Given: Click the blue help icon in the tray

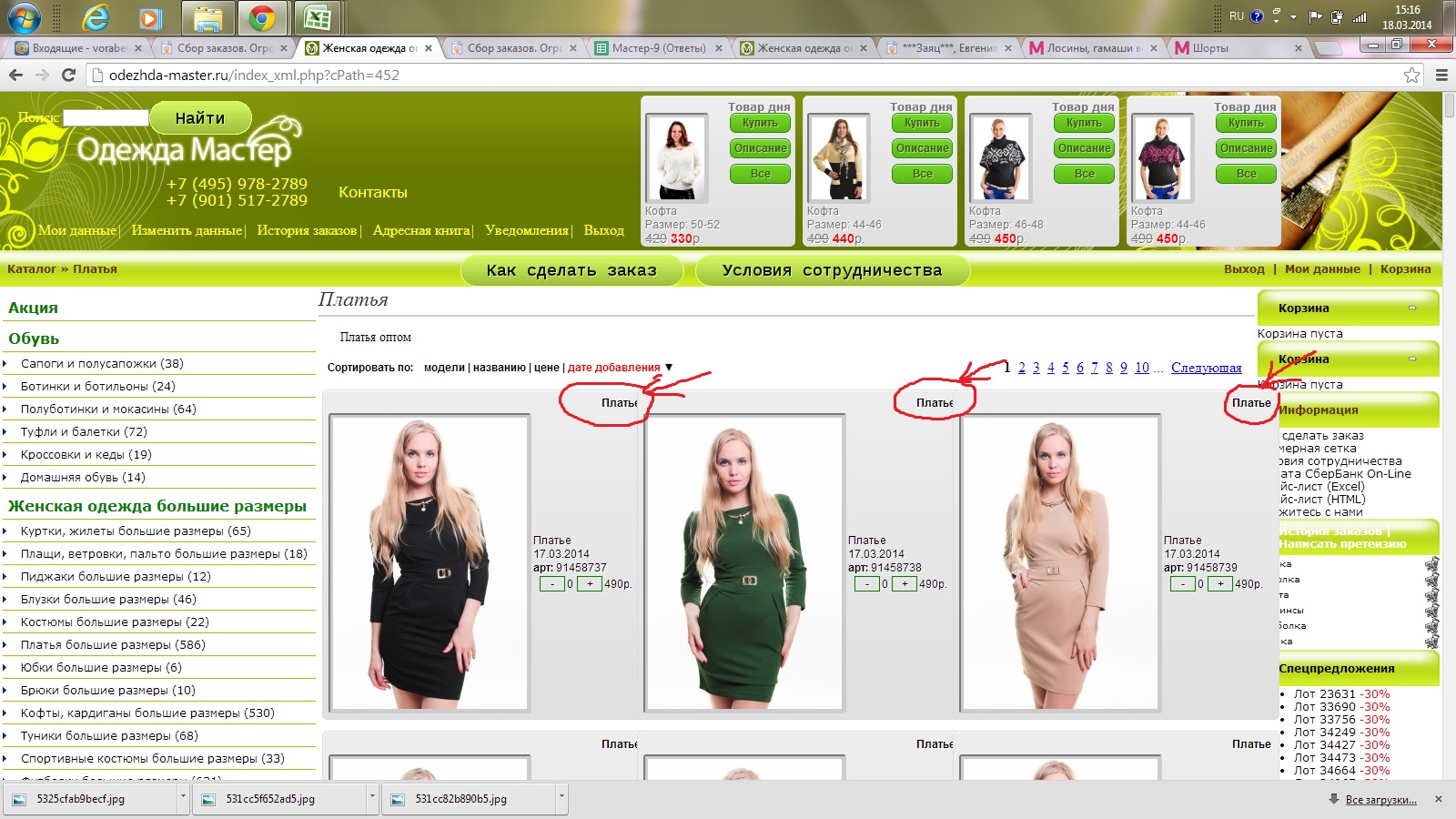Looking at the screenshot, I should [x=1257, y=16].
